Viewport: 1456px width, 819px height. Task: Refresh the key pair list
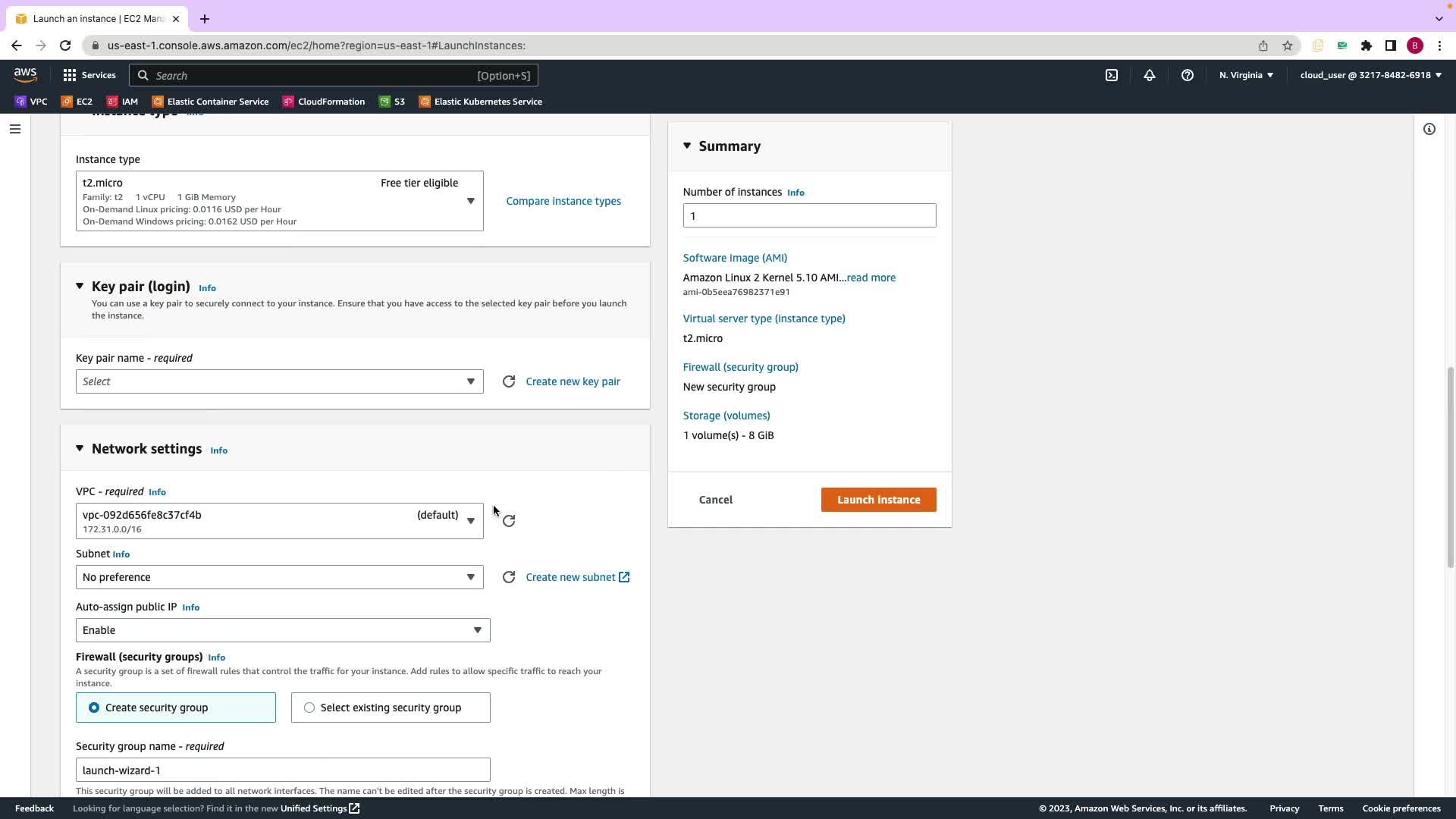(x=509, y=381)
